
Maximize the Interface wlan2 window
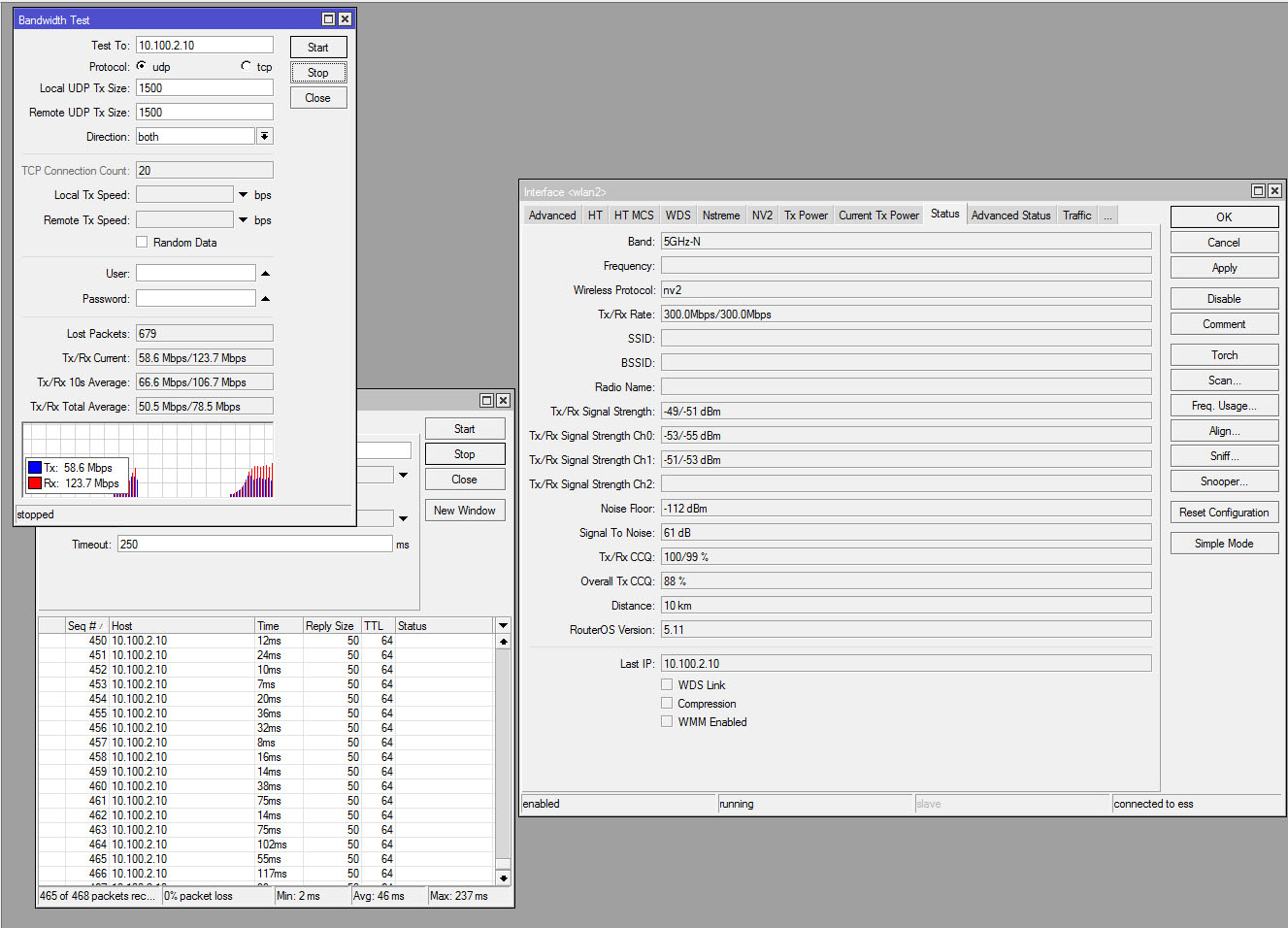(x=1258, y=191)
